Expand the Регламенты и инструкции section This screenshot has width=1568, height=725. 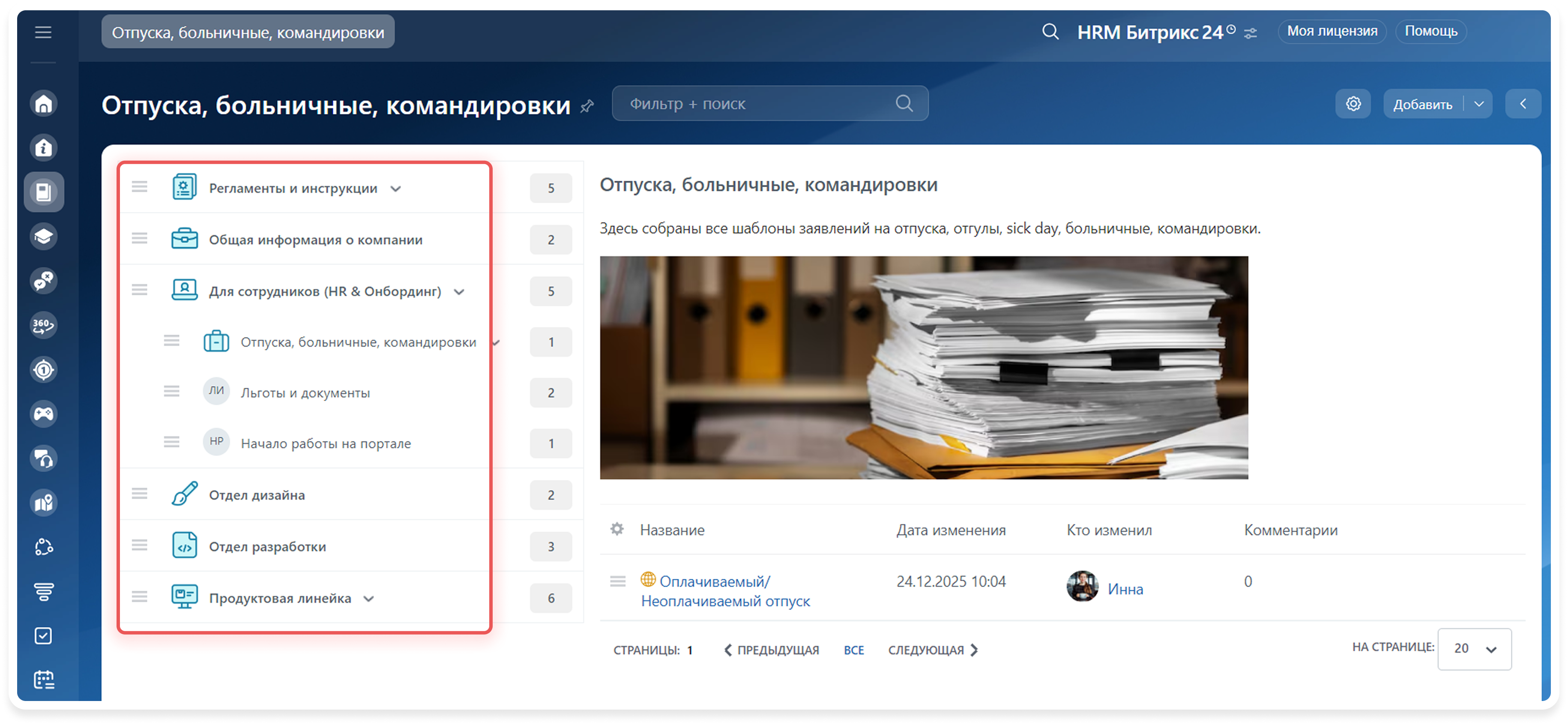coord(396,189)
